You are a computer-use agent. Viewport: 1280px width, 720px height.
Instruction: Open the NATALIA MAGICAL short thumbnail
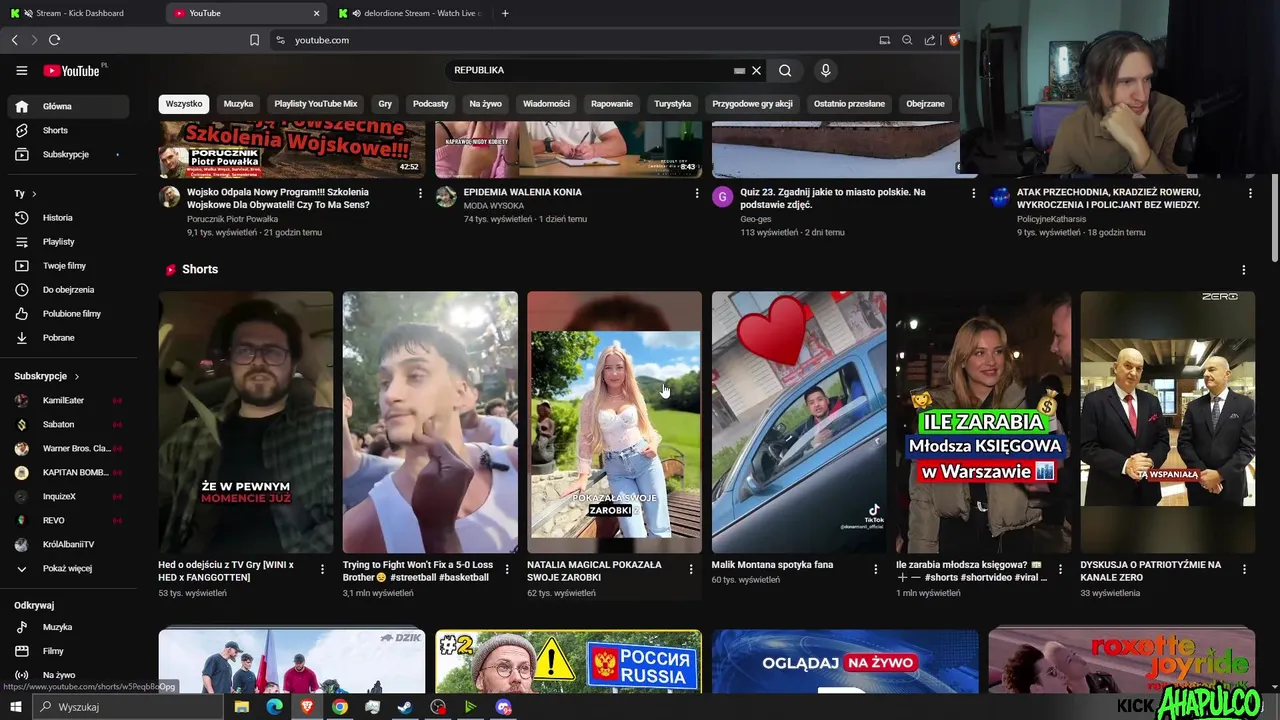614,422
